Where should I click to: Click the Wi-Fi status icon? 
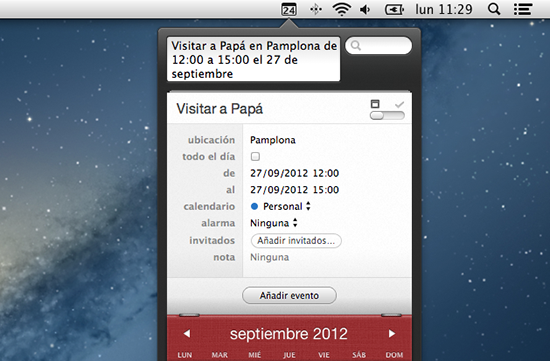[x=342, y=9]
